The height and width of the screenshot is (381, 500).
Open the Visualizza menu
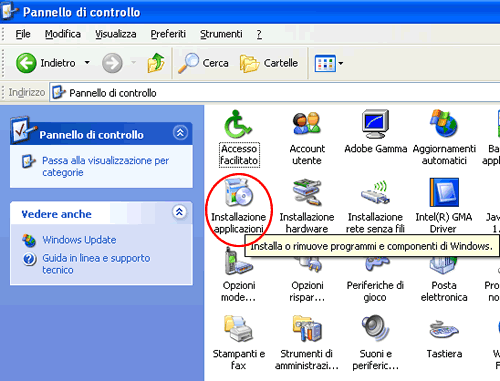point(116,34)
